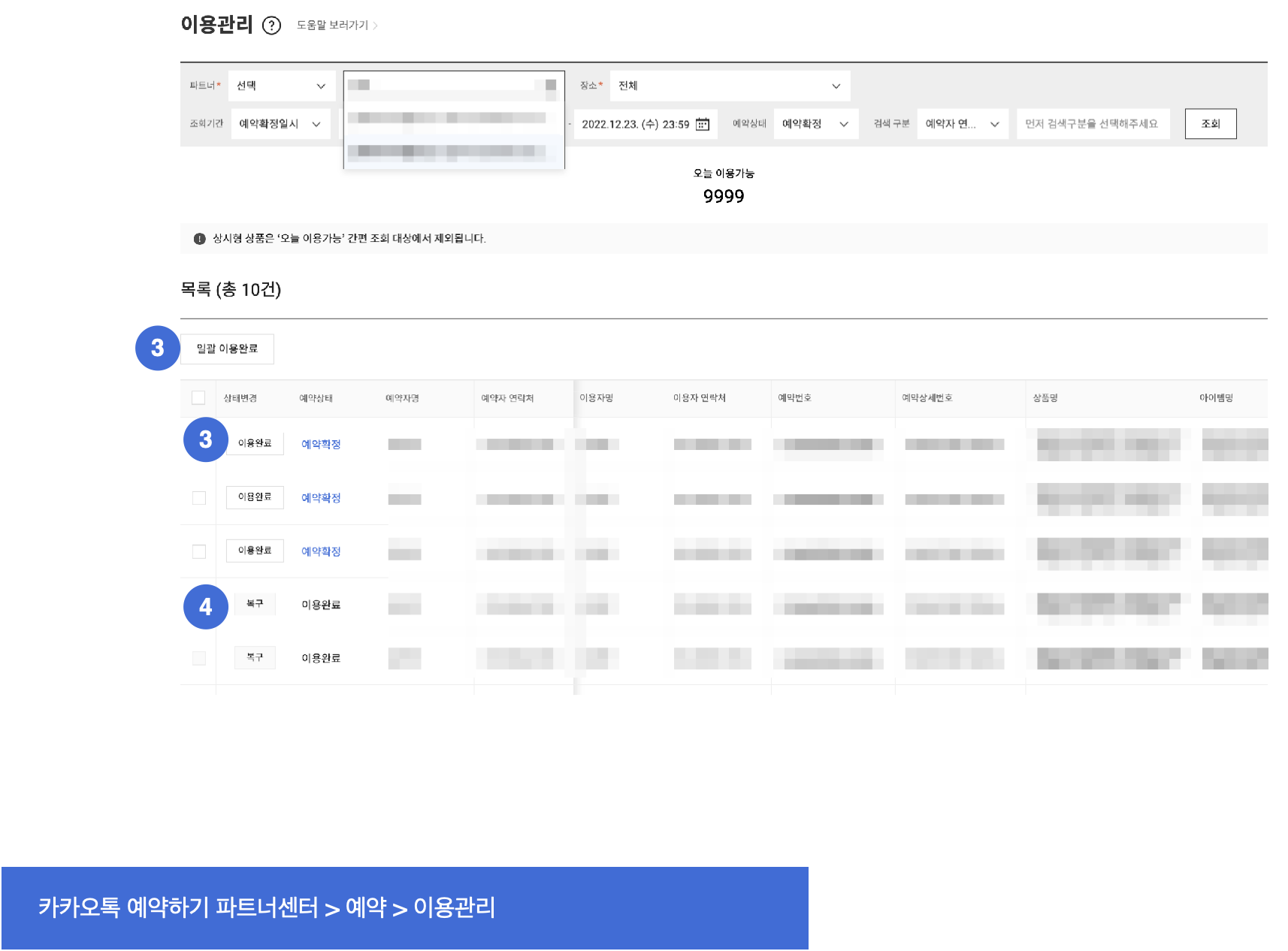Click the info icon in the notice banner

pos(199,239)
